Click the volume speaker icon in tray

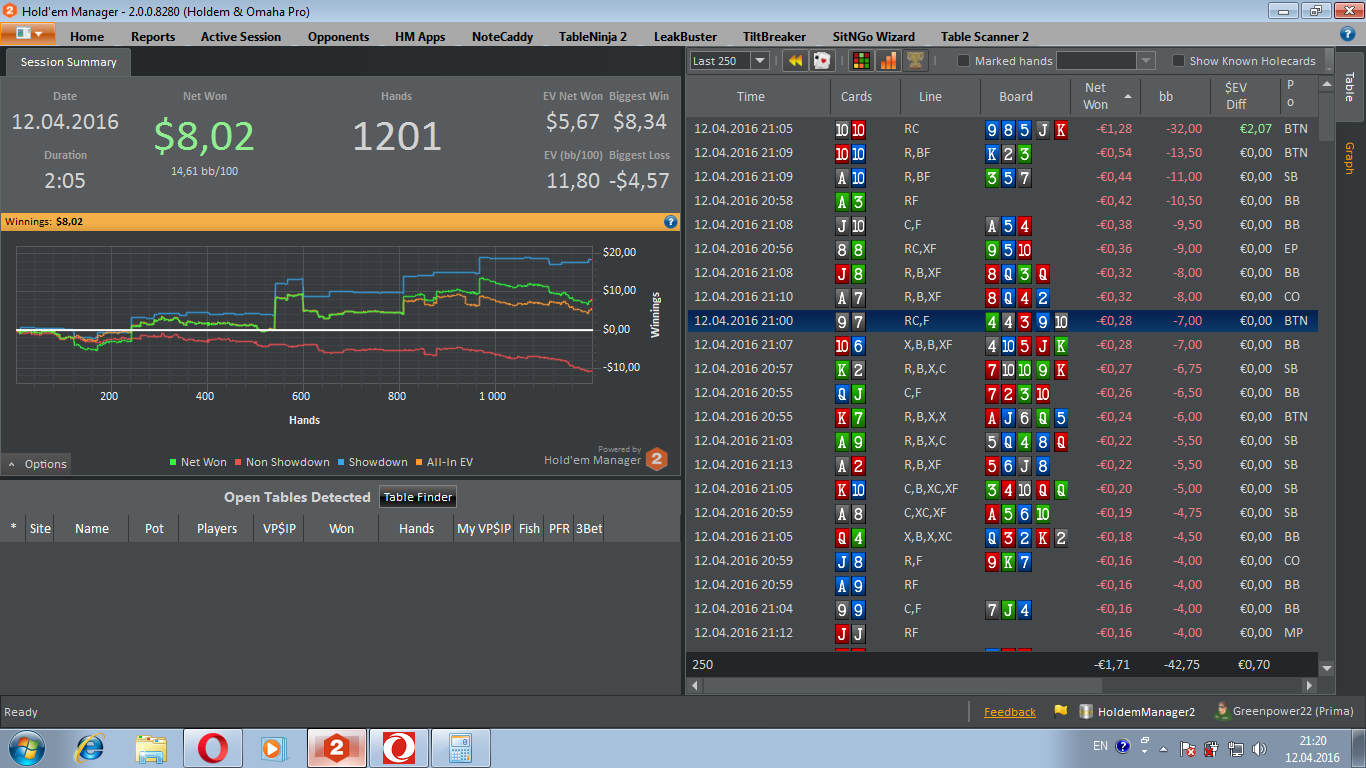point(1259,748)
